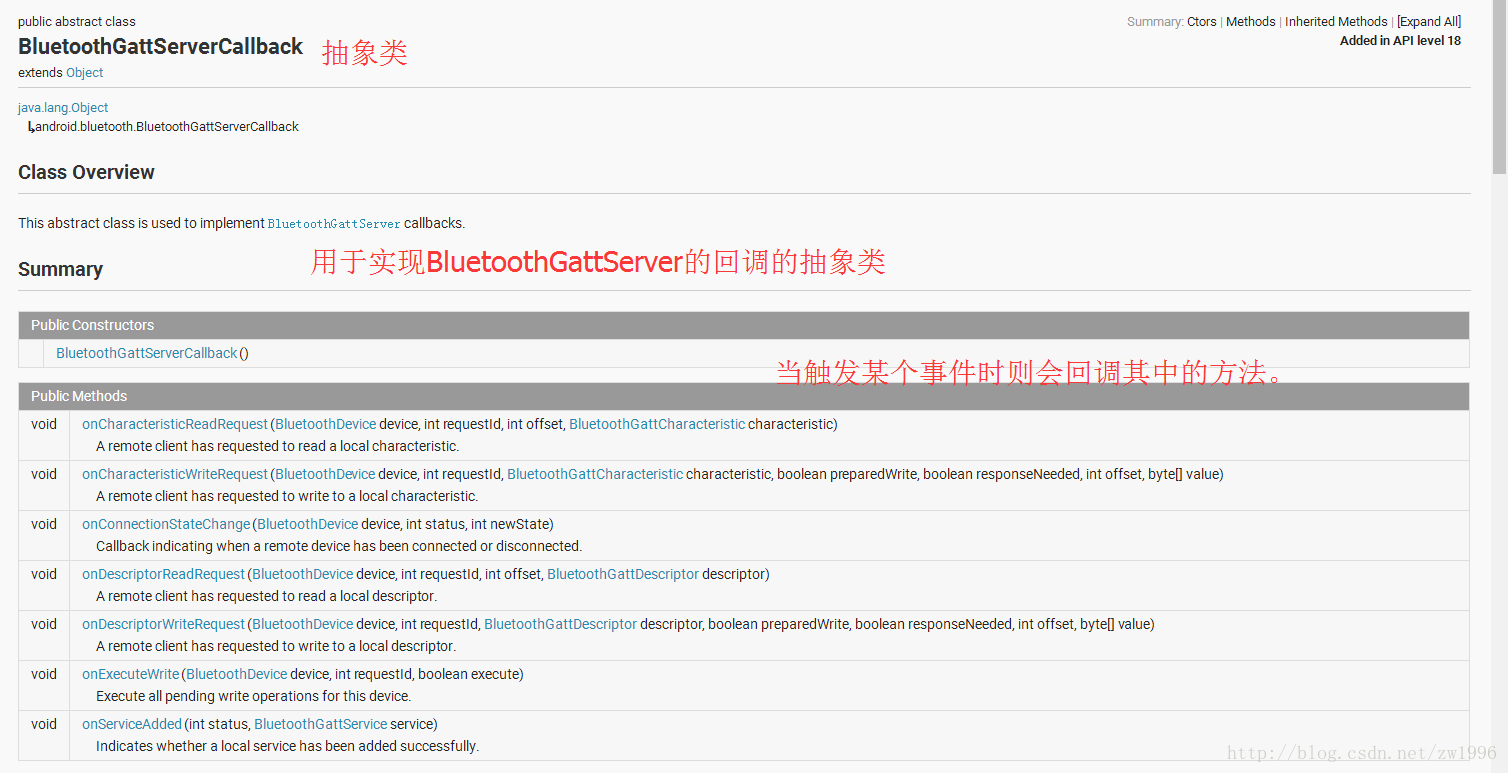The image size is (1508, 773).
Task: Open the Ctors summary link
Action: click(x=1202, y=21)
